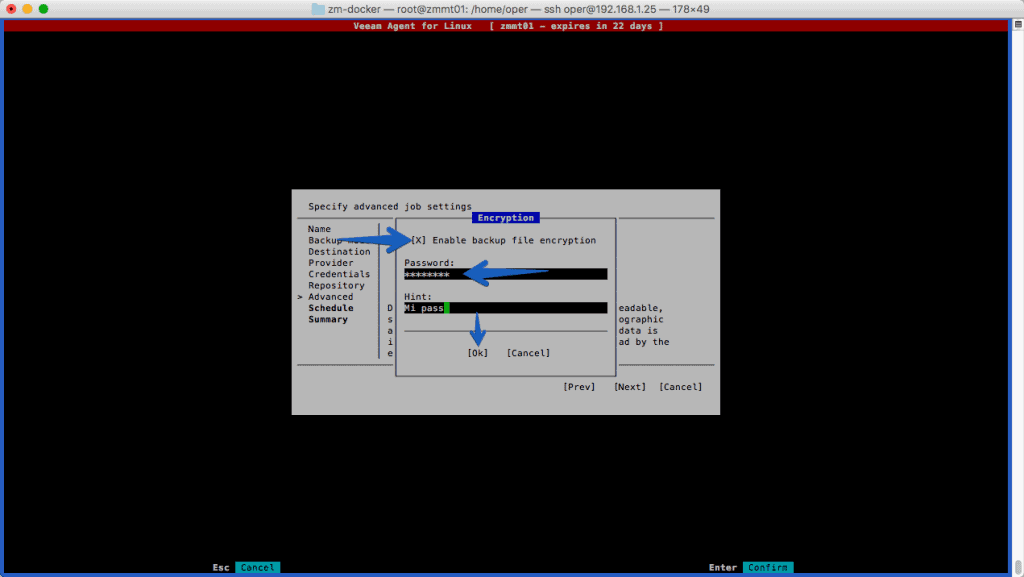Focus the Hint input field
This screenshot has width=1024, height=577.
[505, 308]
